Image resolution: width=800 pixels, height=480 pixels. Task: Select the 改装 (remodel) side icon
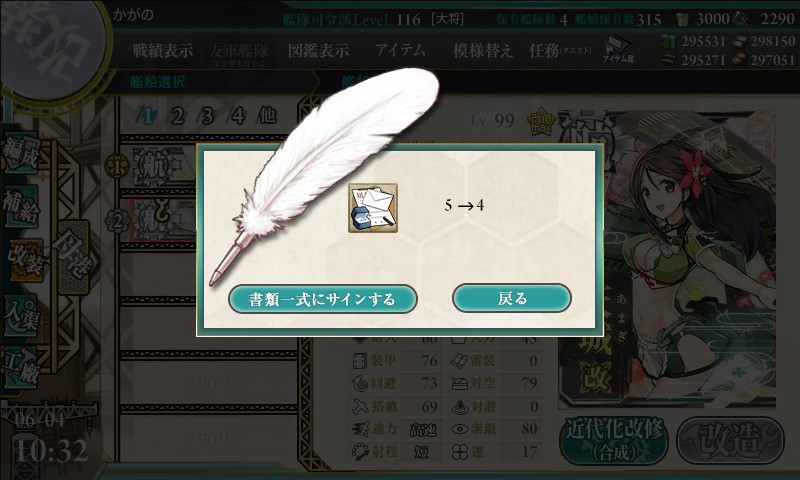[x=24, y=260]
